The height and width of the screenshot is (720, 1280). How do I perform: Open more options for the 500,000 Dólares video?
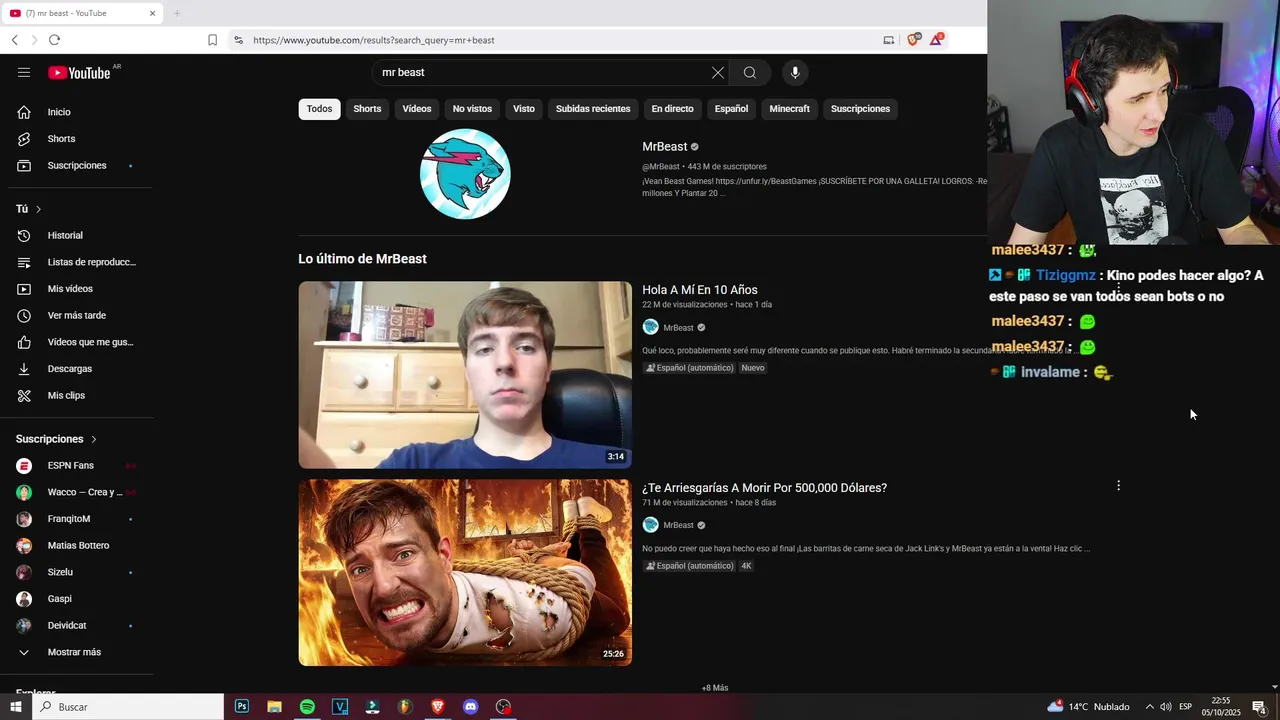pyautogui.click(x=1118, y=486)
